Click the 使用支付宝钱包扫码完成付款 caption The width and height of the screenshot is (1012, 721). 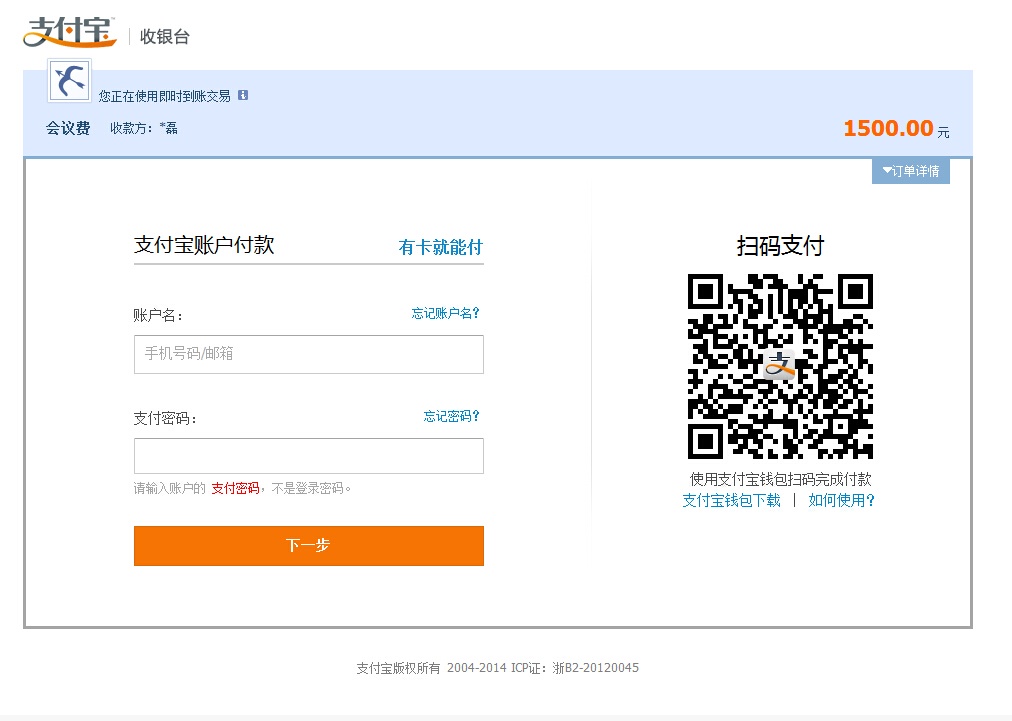coord(780,480)
